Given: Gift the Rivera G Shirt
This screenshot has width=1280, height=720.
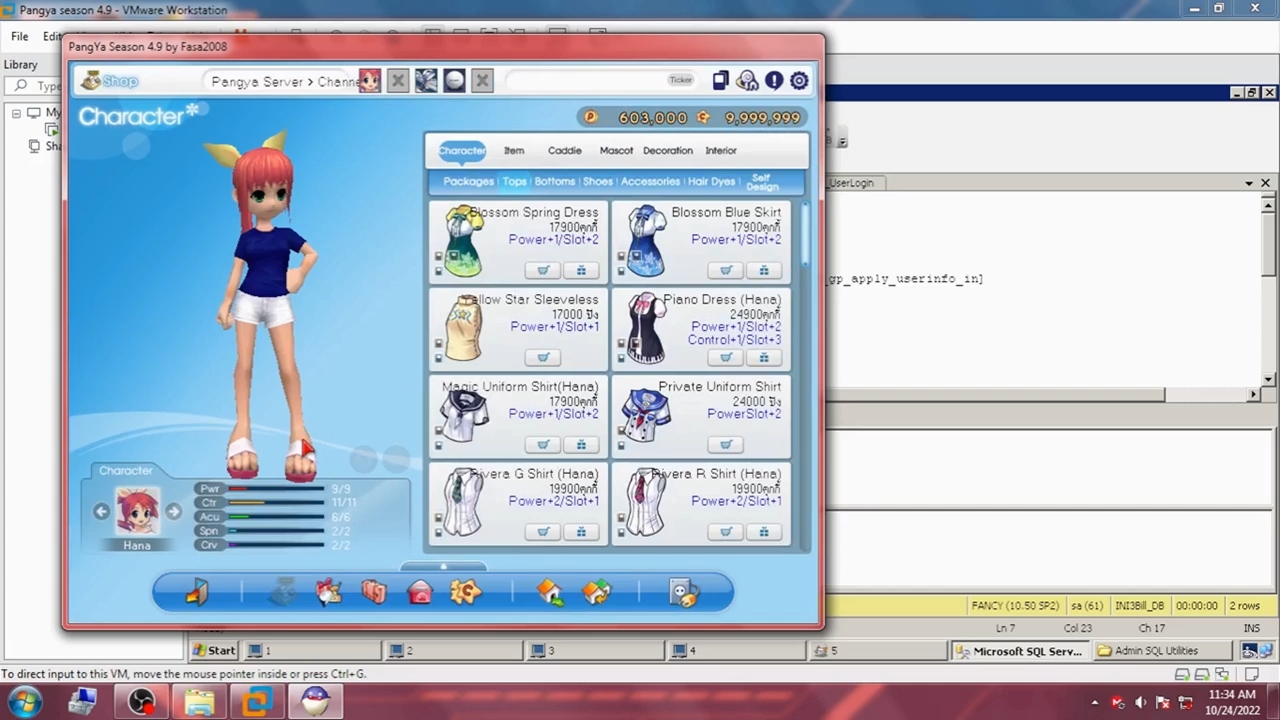Looking at the screenshot, I should tap(581, 531).
